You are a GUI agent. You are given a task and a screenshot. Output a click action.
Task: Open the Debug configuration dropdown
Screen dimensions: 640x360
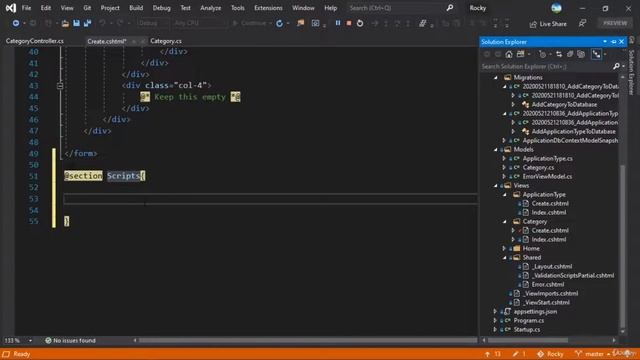(153, 23)
